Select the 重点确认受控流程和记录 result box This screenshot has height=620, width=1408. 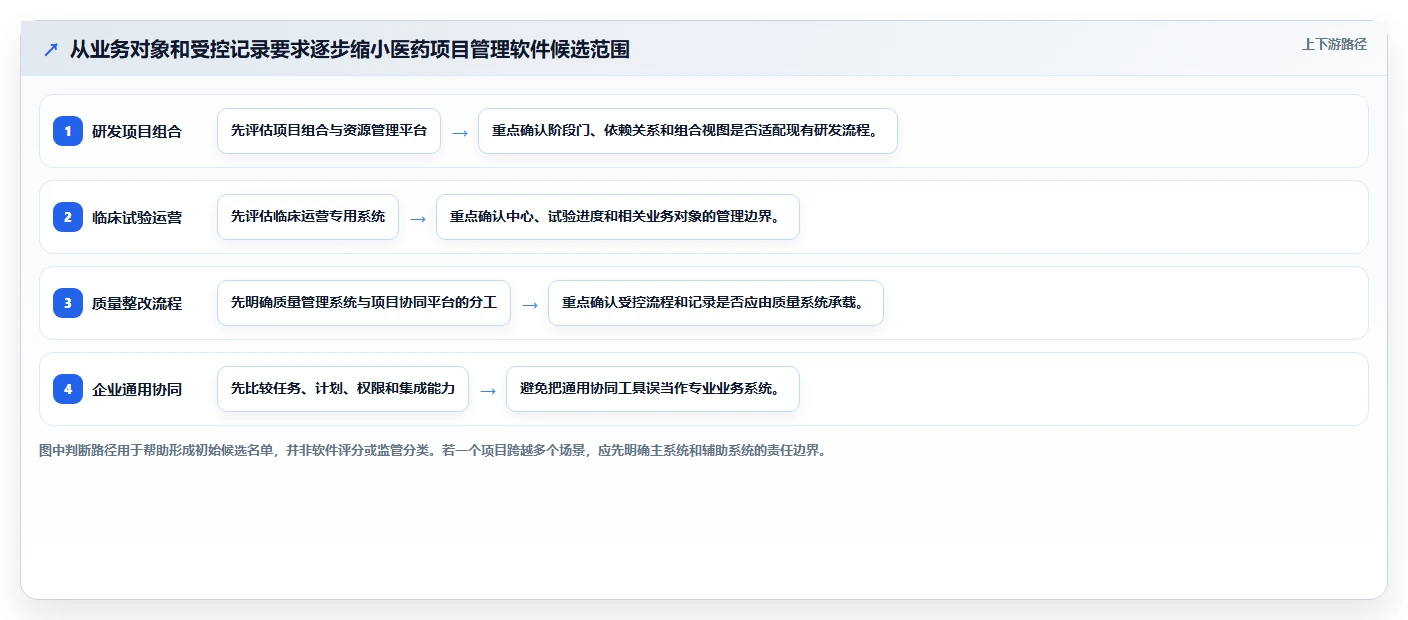click(x=716, y=303)
